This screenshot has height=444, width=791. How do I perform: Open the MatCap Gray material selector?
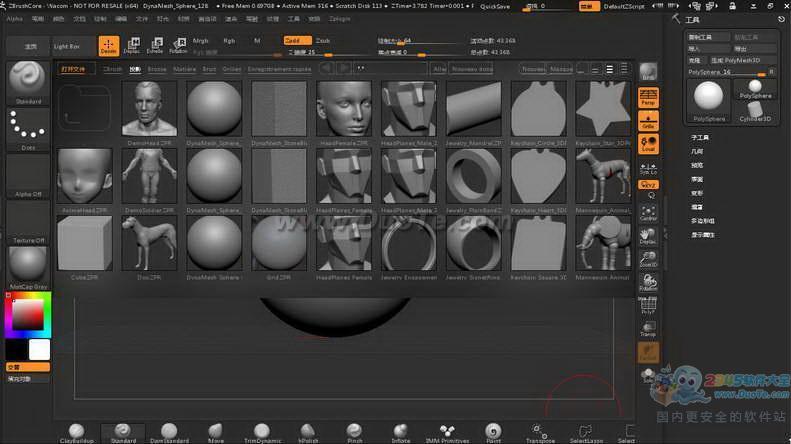pos(28,269)
